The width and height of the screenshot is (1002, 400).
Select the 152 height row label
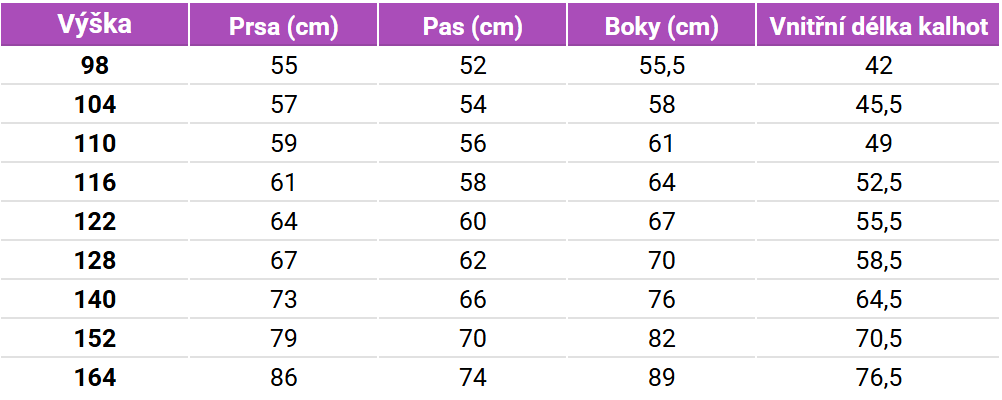pos(95,339)
